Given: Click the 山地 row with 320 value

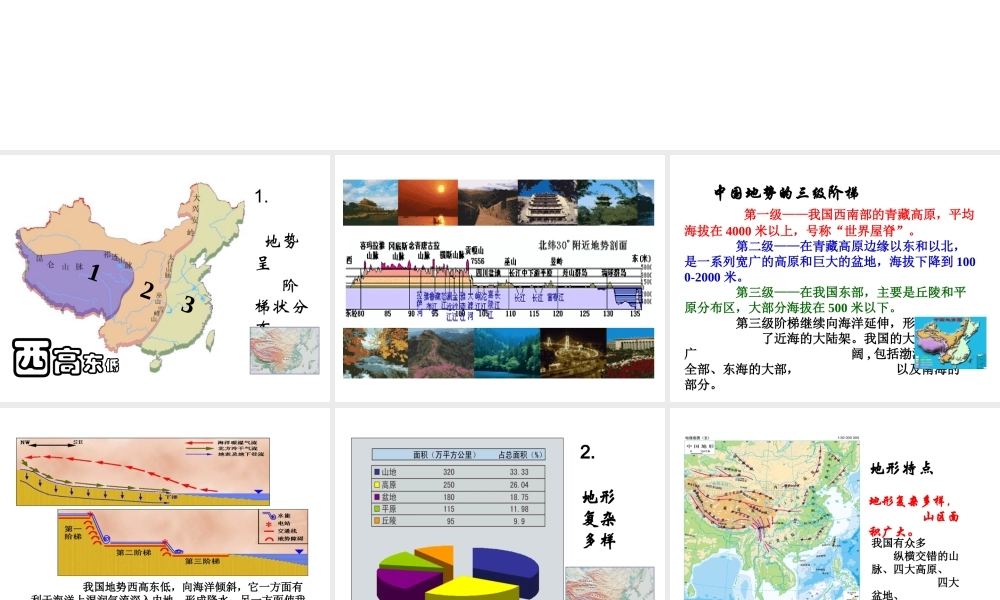Looking at the screenshot, I should click(458, 472).
